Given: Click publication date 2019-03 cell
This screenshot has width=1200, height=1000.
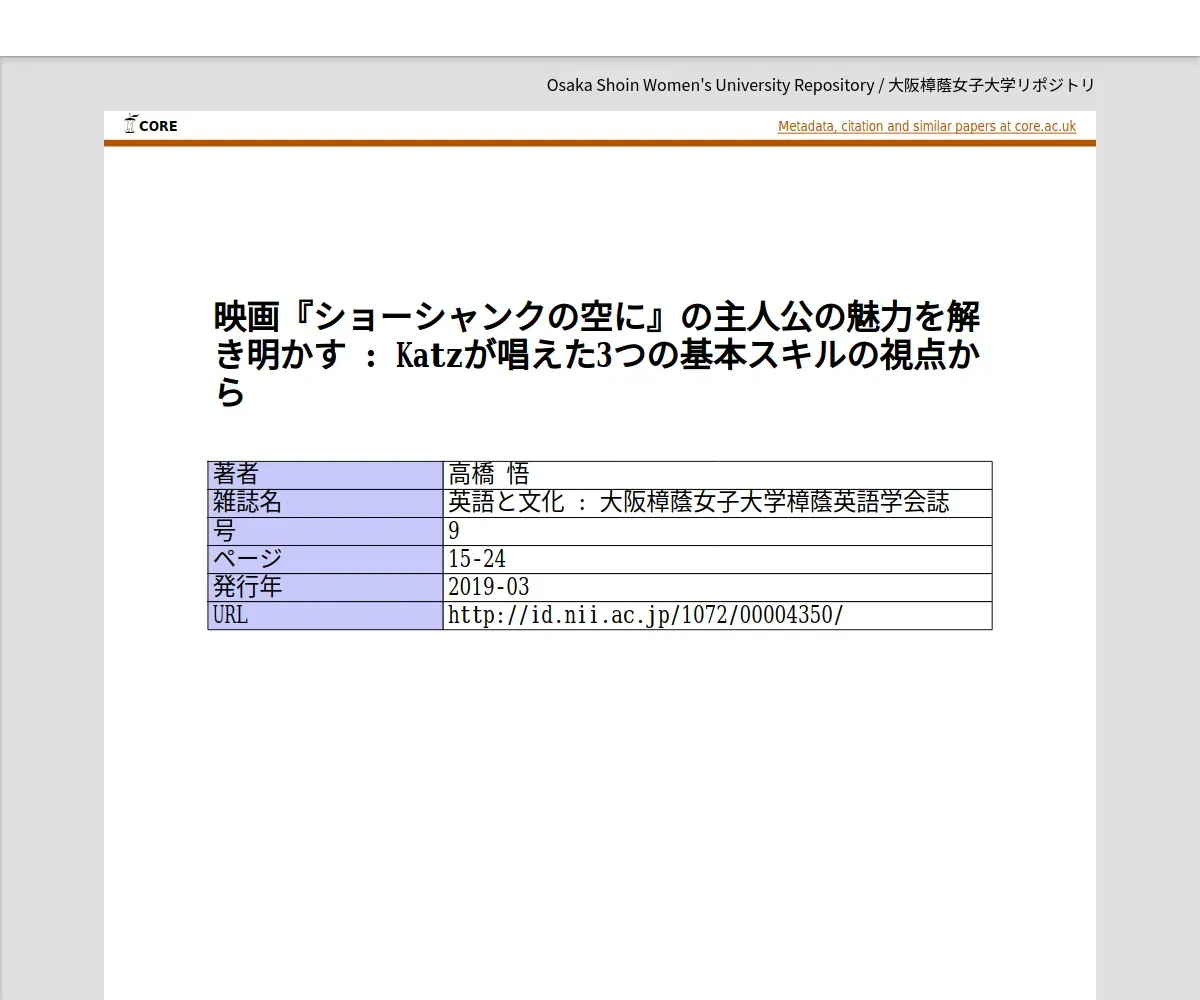Looking at the screenshot, I should click(717, 587).
